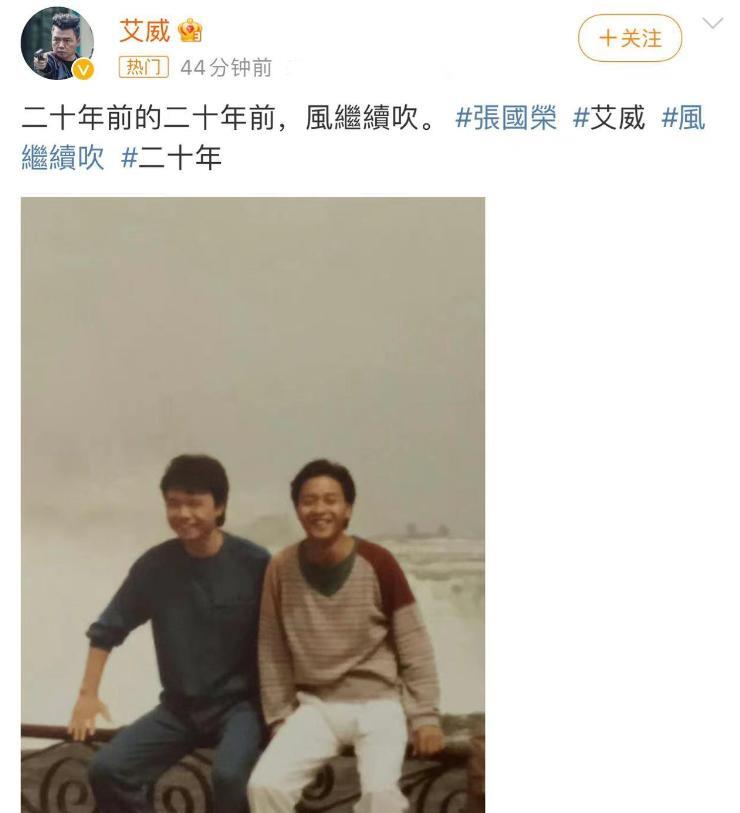Open the #張國榮 hashtag
740x813 pixels.
click(506, 118)
